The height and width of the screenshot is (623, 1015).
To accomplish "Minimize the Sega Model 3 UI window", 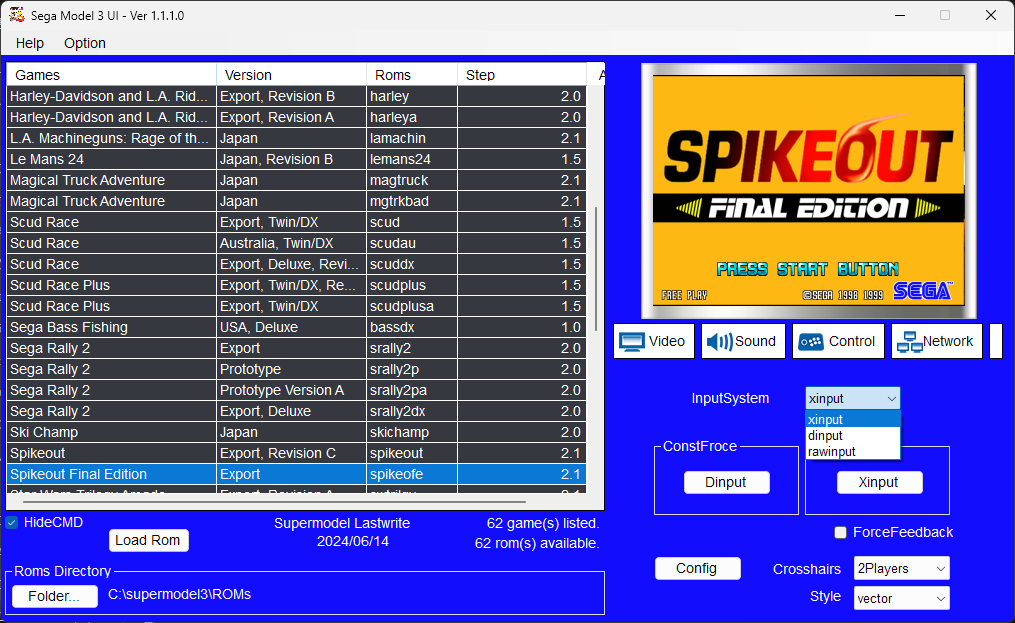I will coord(900,15).
